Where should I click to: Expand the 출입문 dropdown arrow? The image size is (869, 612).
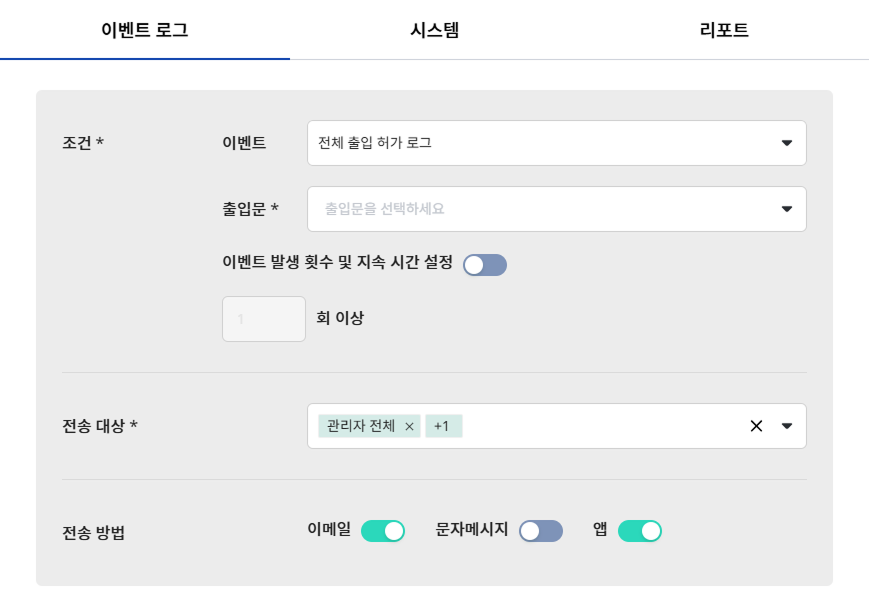pyautogui.click(x=787, y=209)
